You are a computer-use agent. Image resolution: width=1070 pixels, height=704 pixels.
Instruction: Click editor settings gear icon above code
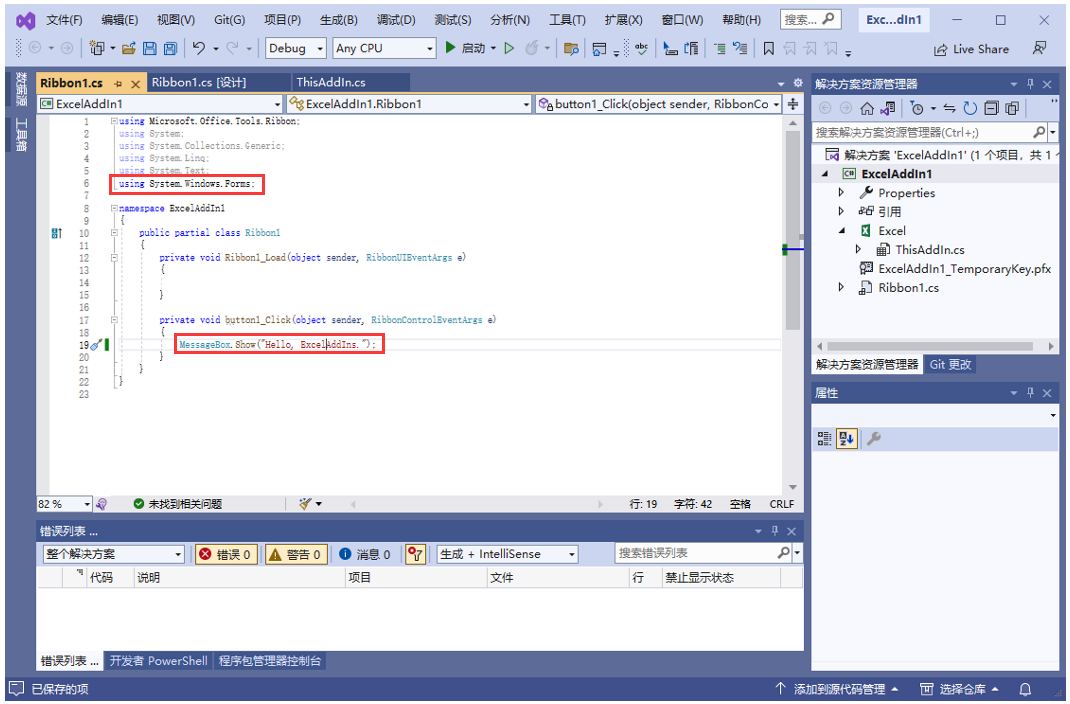pyautogui.click(x=798, y=83)
